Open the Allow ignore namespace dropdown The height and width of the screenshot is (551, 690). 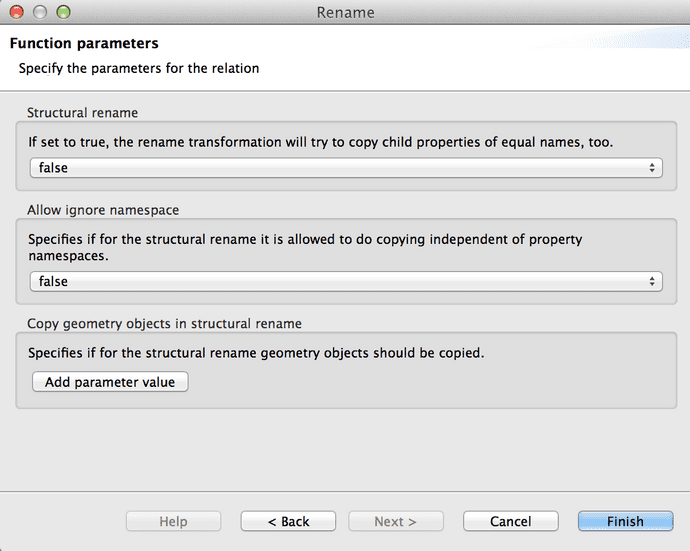pos(345,282)
